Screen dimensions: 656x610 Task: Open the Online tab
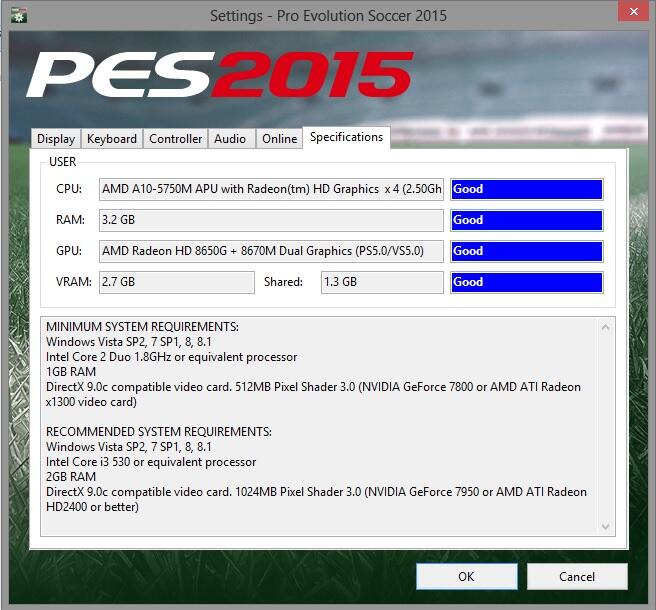279,138
